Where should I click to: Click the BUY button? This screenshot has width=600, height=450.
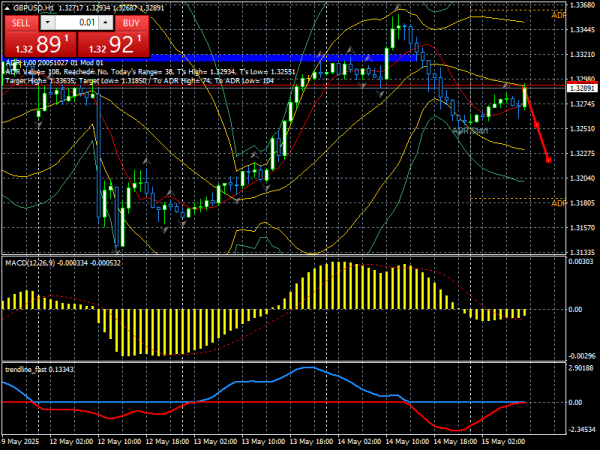tap(131, 23)
